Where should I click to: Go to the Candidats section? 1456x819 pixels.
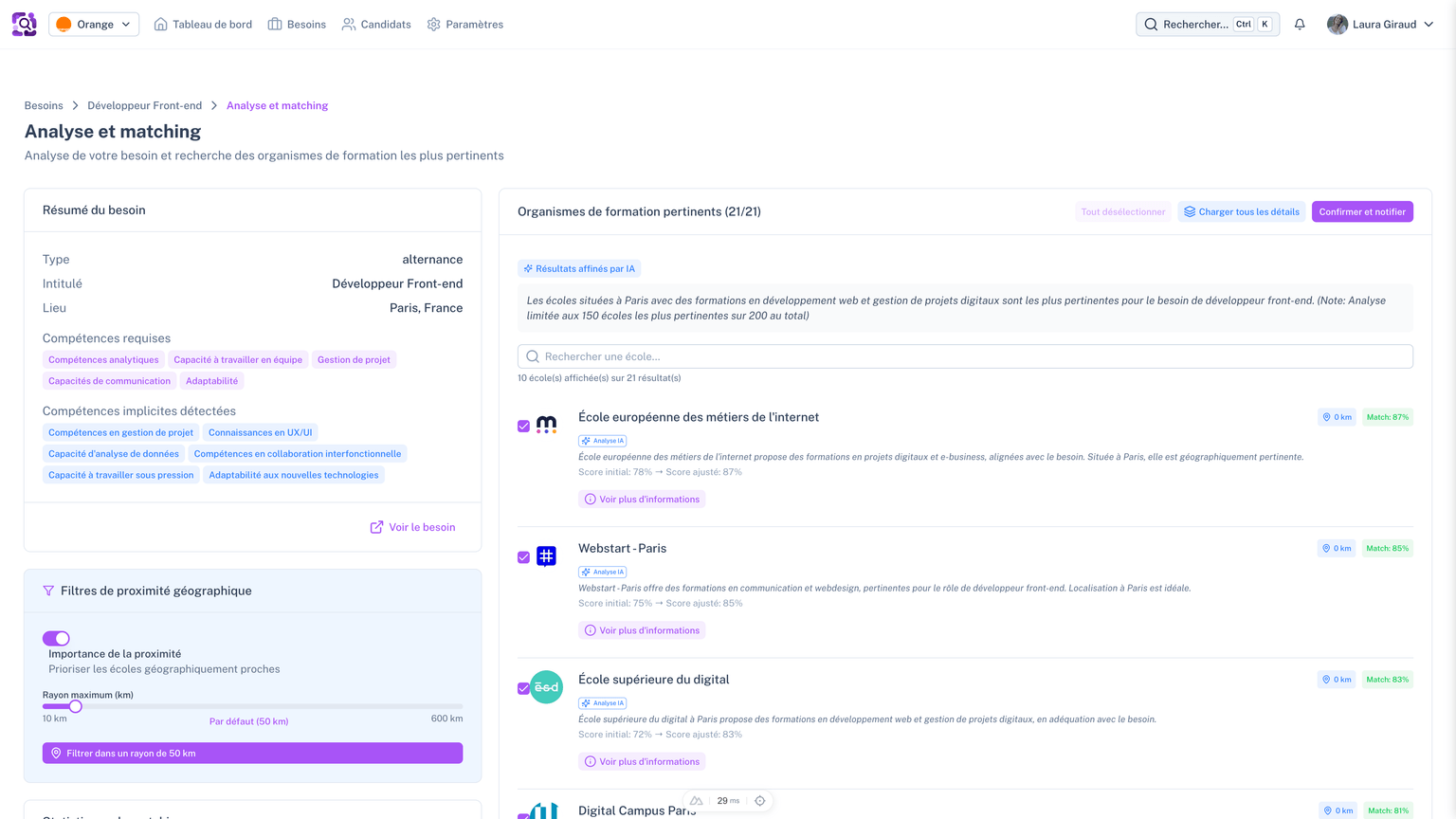pos(376,24)
